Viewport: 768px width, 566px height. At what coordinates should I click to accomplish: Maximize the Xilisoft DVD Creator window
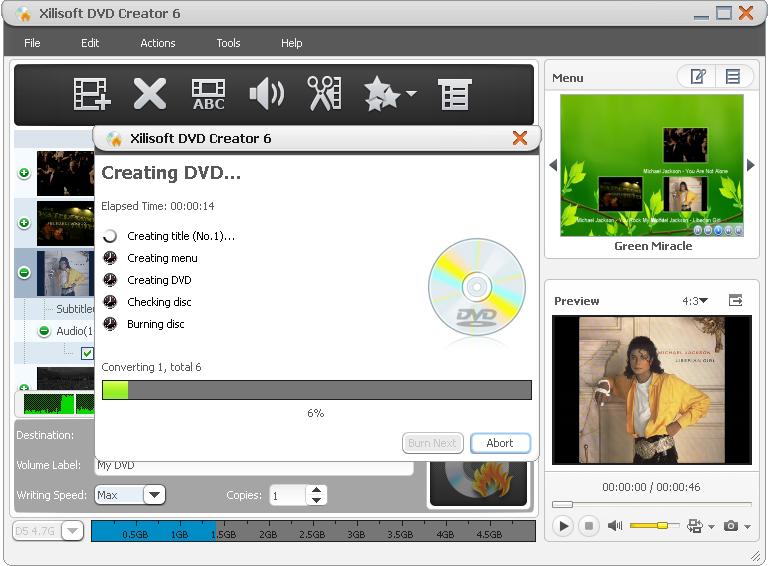click(723, 13)
